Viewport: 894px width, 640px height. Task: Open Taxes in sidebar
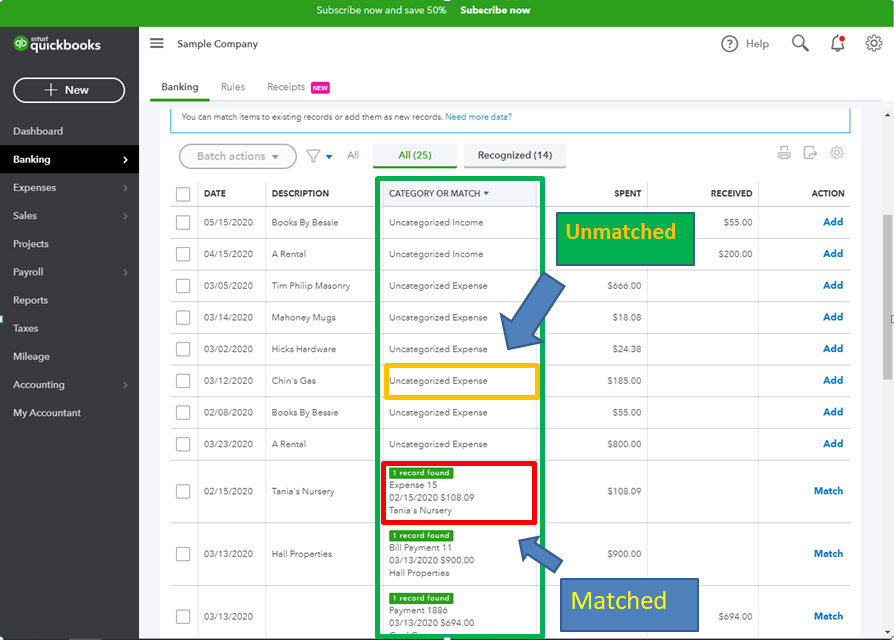(26, 328)
